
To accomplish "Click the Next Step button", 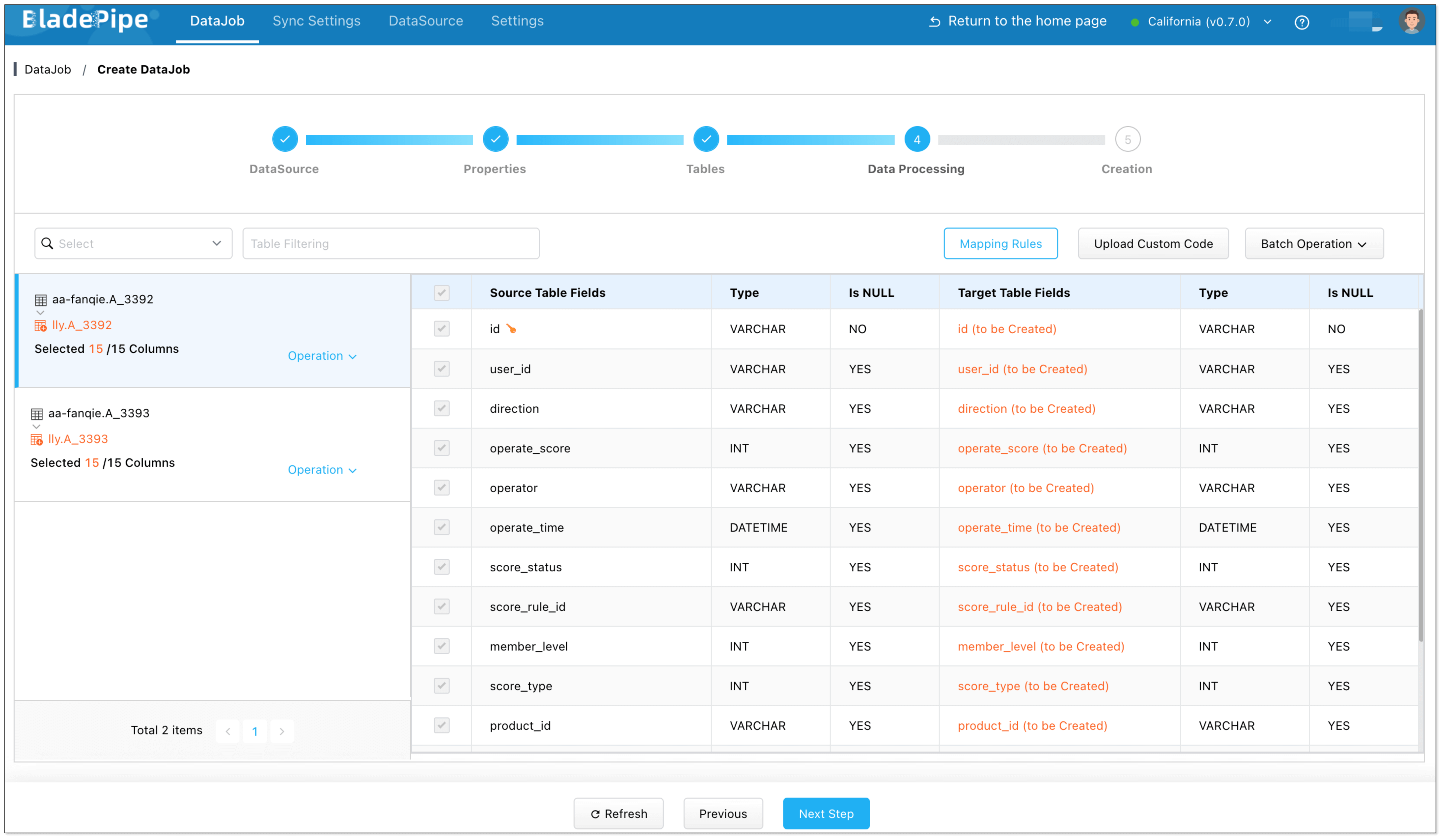I will pos(826,813).
